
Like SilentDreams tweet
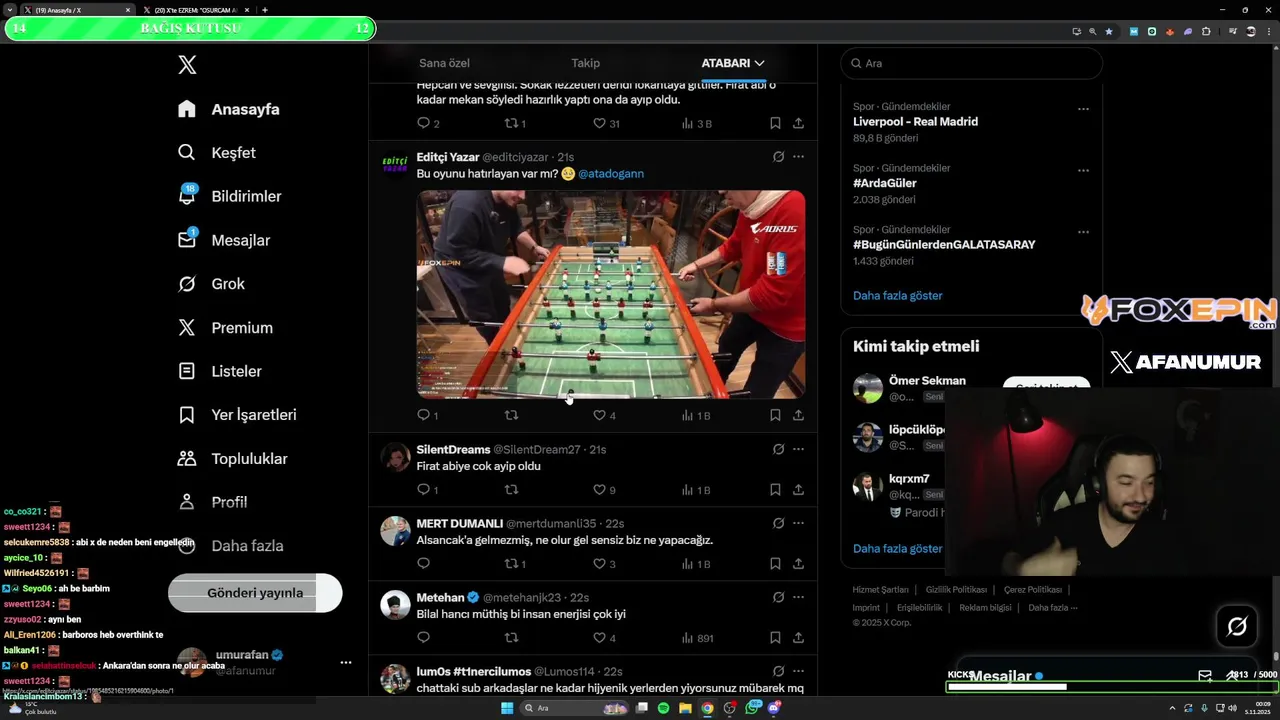[600, 490]
